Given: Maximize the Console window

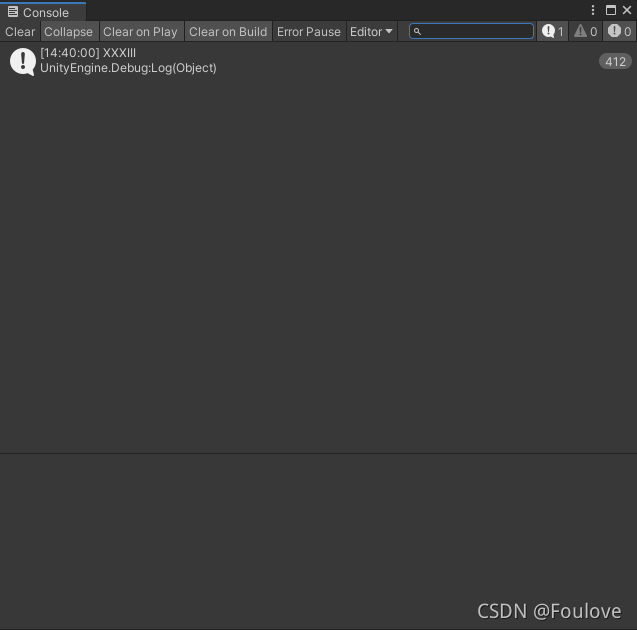Looking at the screenshot, I should click(x=611, y=10).
